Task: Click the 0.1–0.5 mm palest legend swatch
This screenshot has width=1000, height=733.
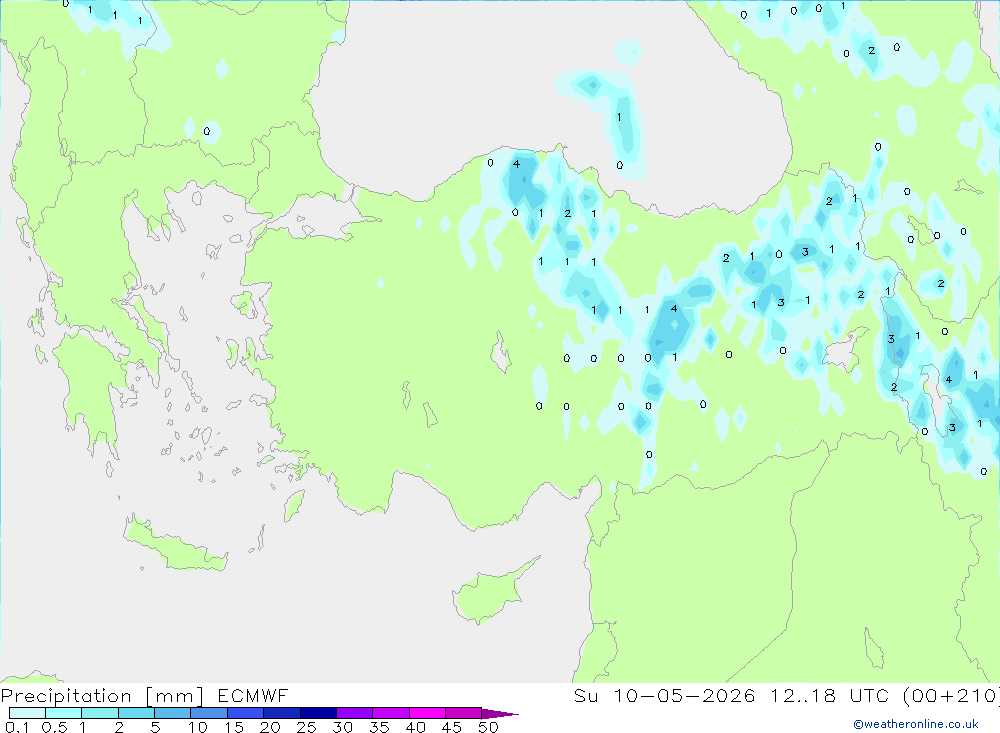Action: pos(27,713)
